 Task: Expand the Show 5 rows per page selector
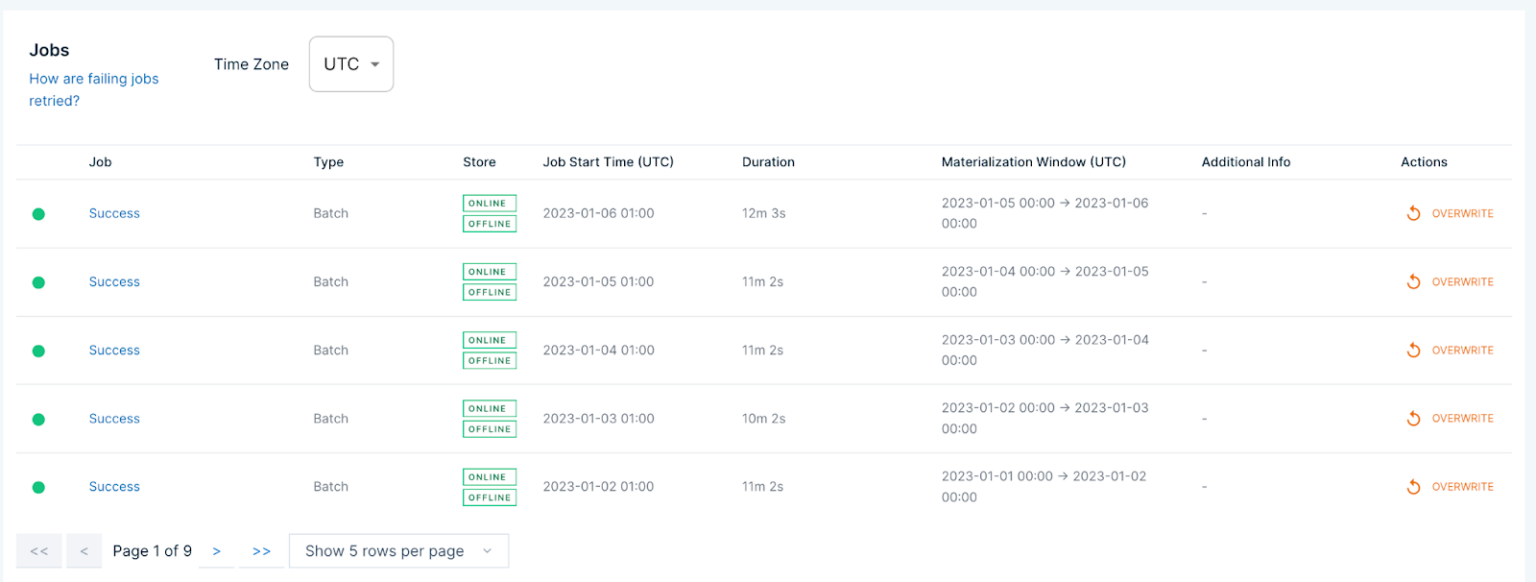tap(398, 550)
